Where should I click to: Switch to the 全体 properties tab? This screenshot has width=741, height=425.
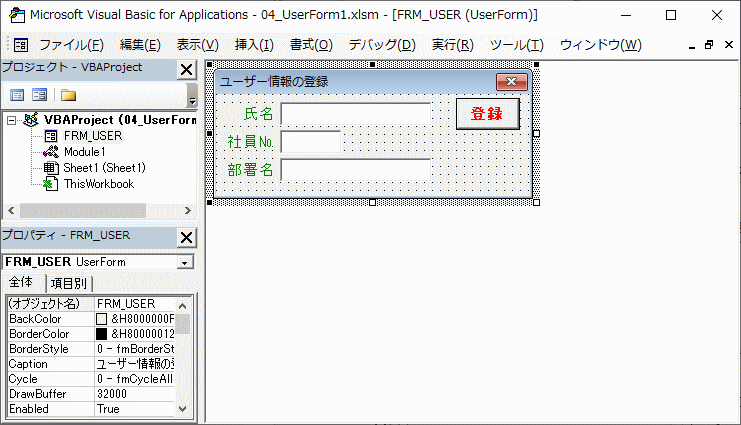[x=22, y=282]
